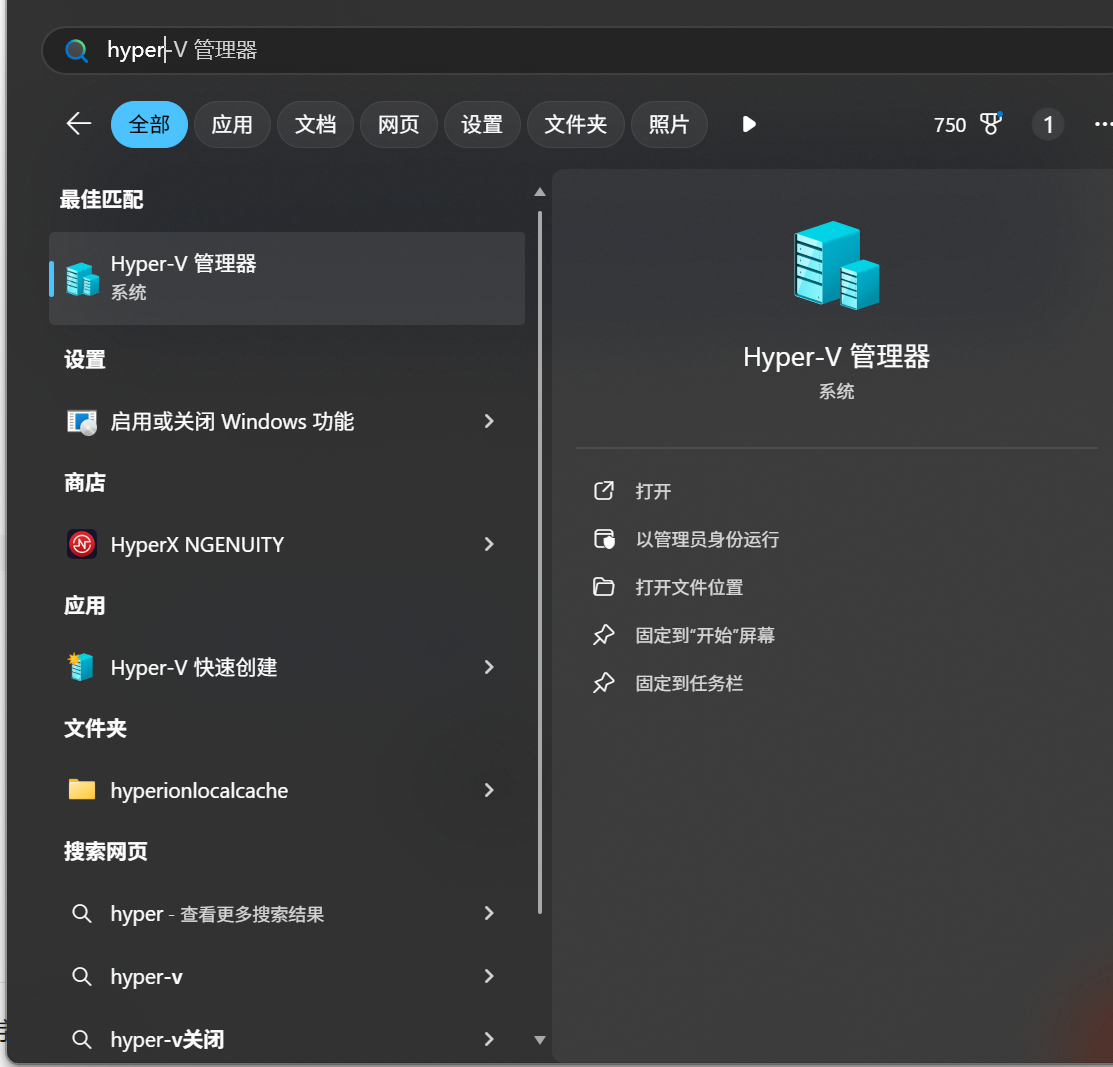The image size is (1113, 1067).
Task: Switch to the 设置 filter tab
Action: coord(482,125)
